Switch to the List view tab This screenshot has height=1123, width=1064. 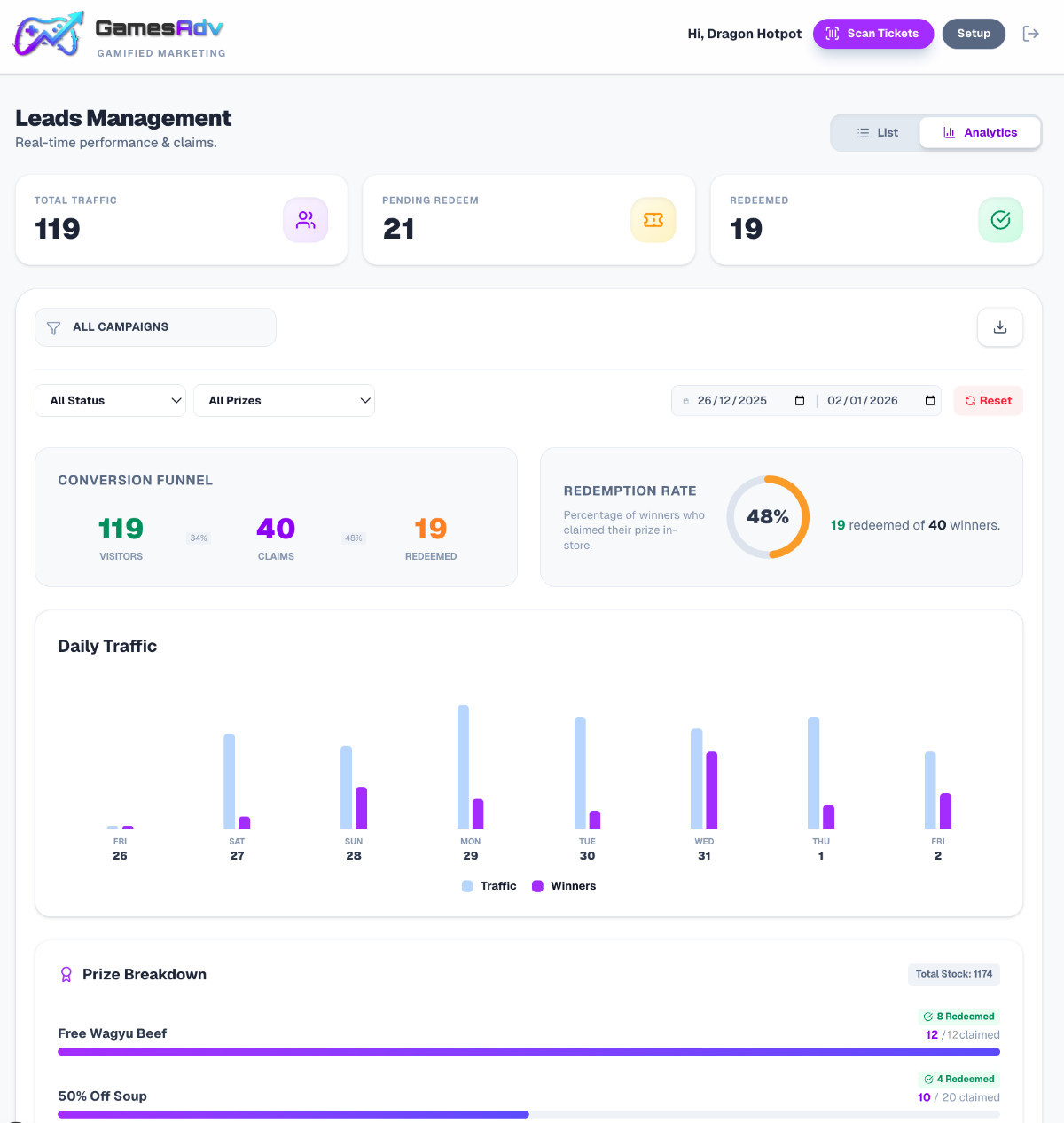877,133
